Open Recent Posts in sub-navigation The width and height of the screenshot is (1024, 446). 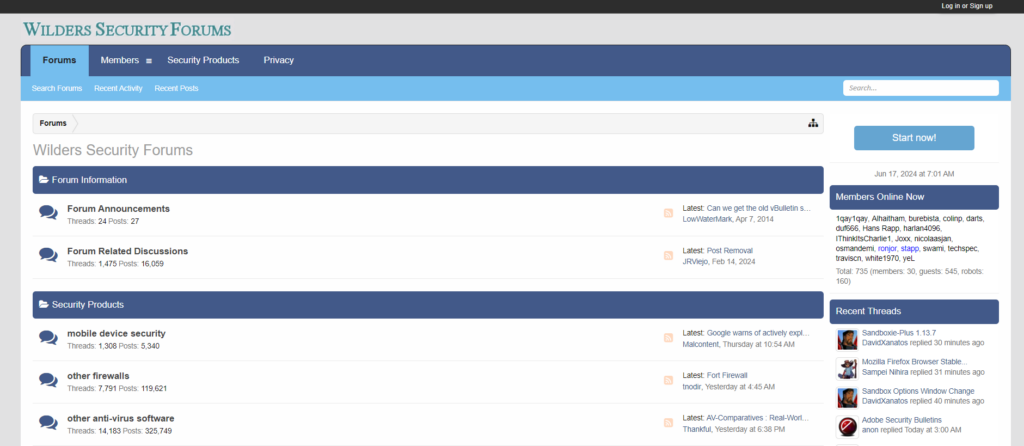[176, 88]
